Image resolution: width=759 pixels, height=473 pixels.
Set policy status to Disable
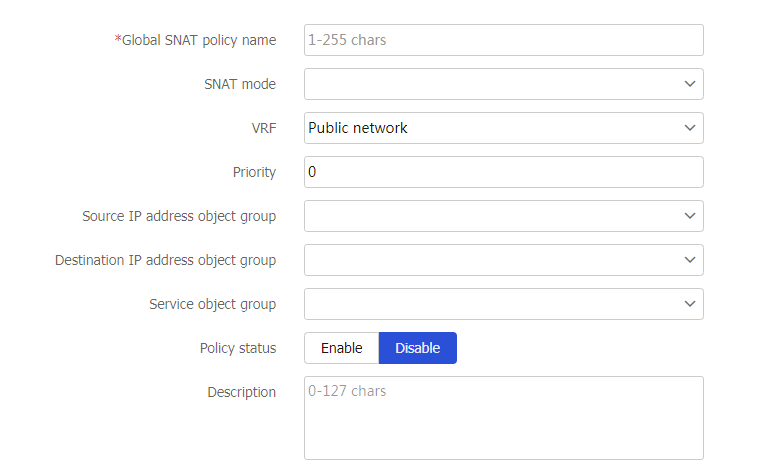pos(417,348)
